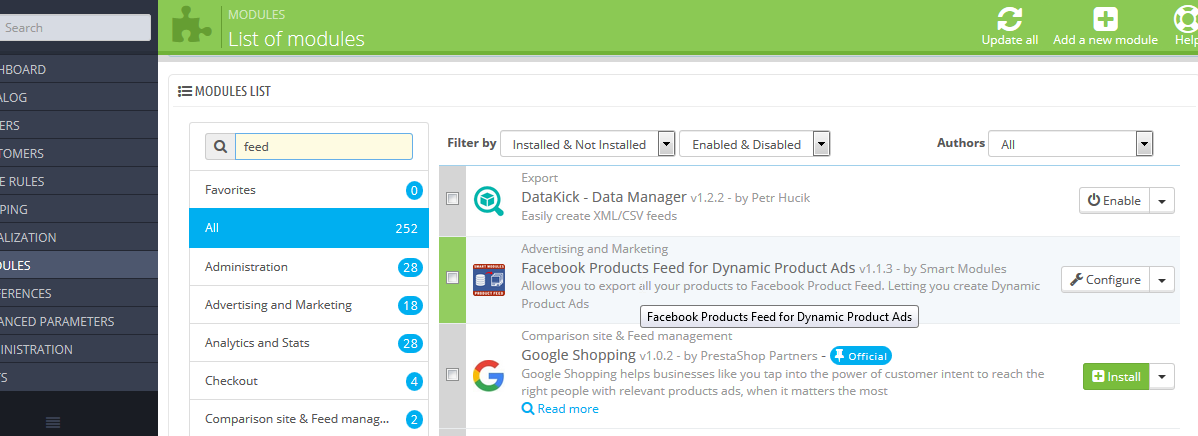Click the Google Shopping module title
The image size is (1198, 436).
click(x=578, y=355)
